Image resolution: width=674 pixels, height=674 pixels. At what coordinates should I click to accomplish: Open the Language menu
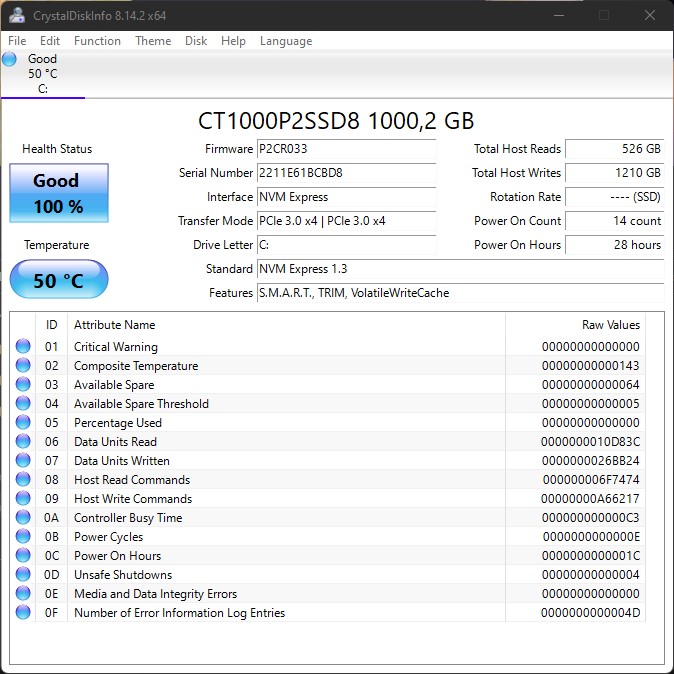point(286,41)
